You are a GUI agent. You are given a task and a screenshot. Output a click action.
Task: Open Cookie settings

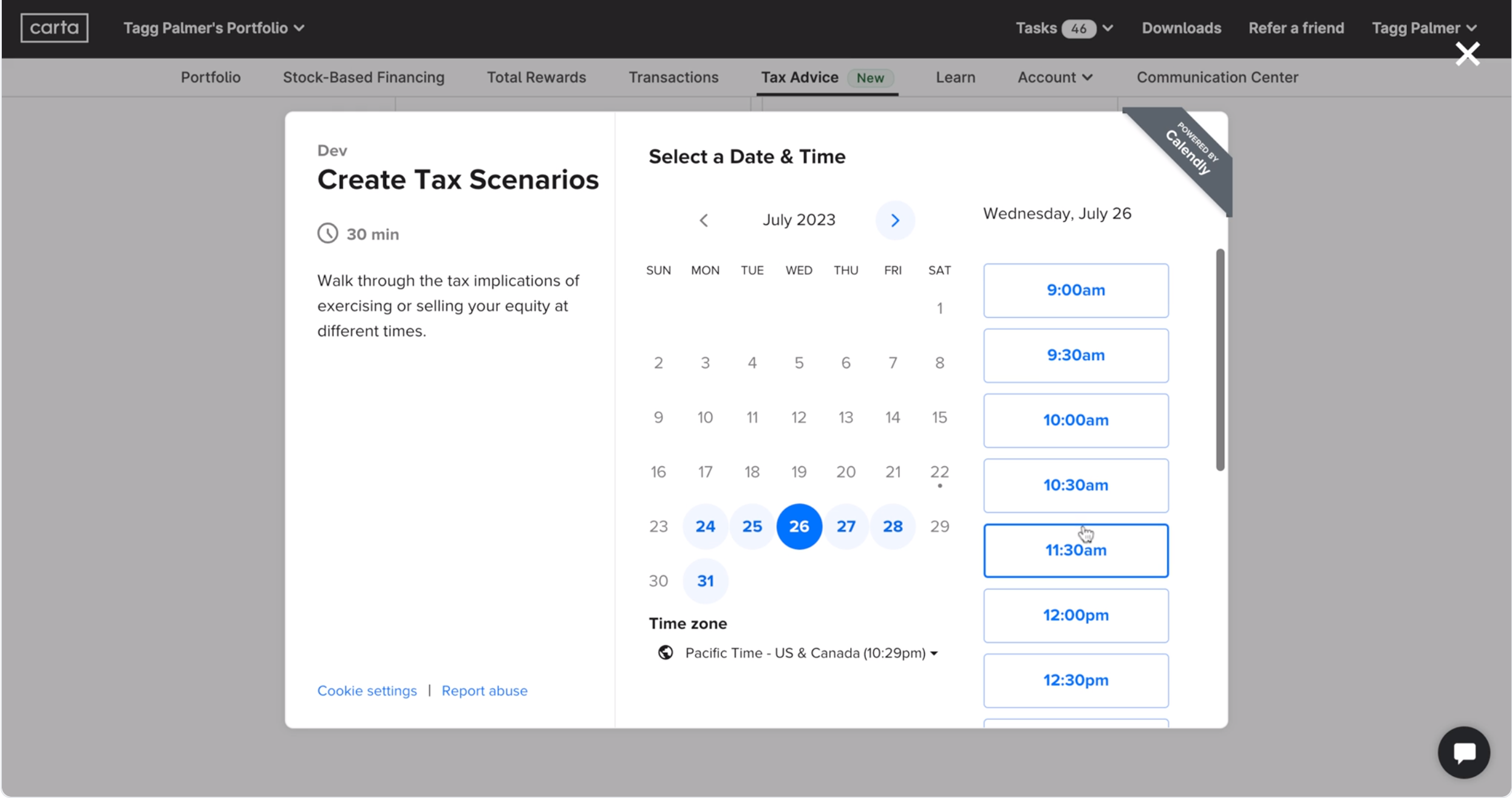point(367,691)
